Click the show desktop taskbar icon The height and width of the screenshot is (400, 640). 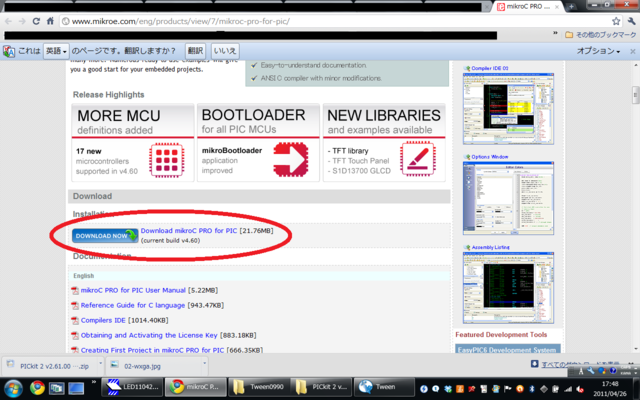coord(76,387)
